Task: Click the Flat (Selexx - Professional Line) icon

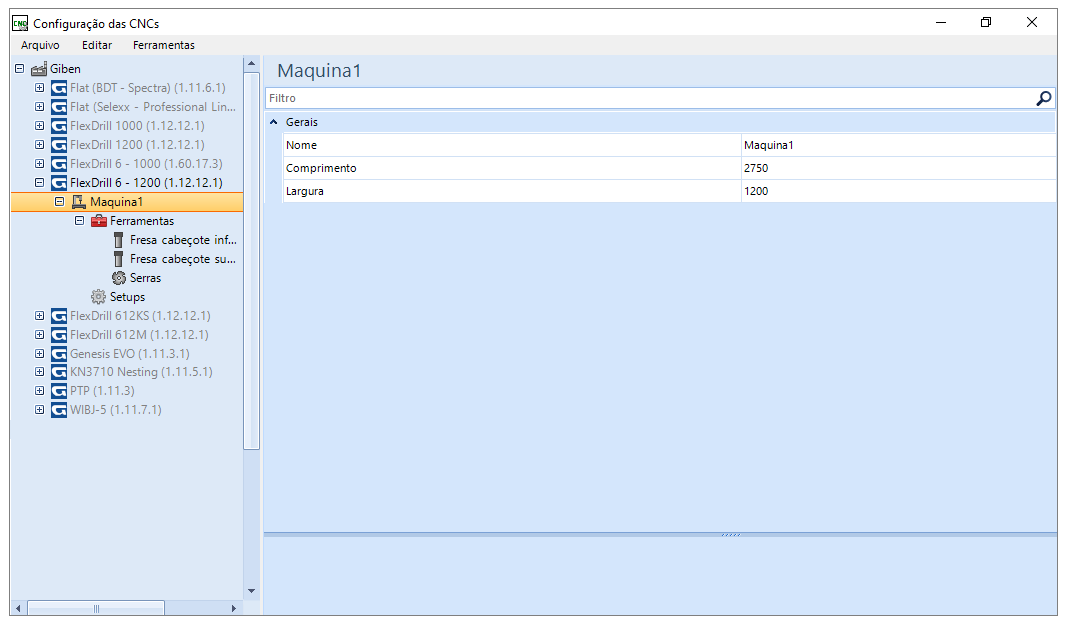Action: point(59,107)
